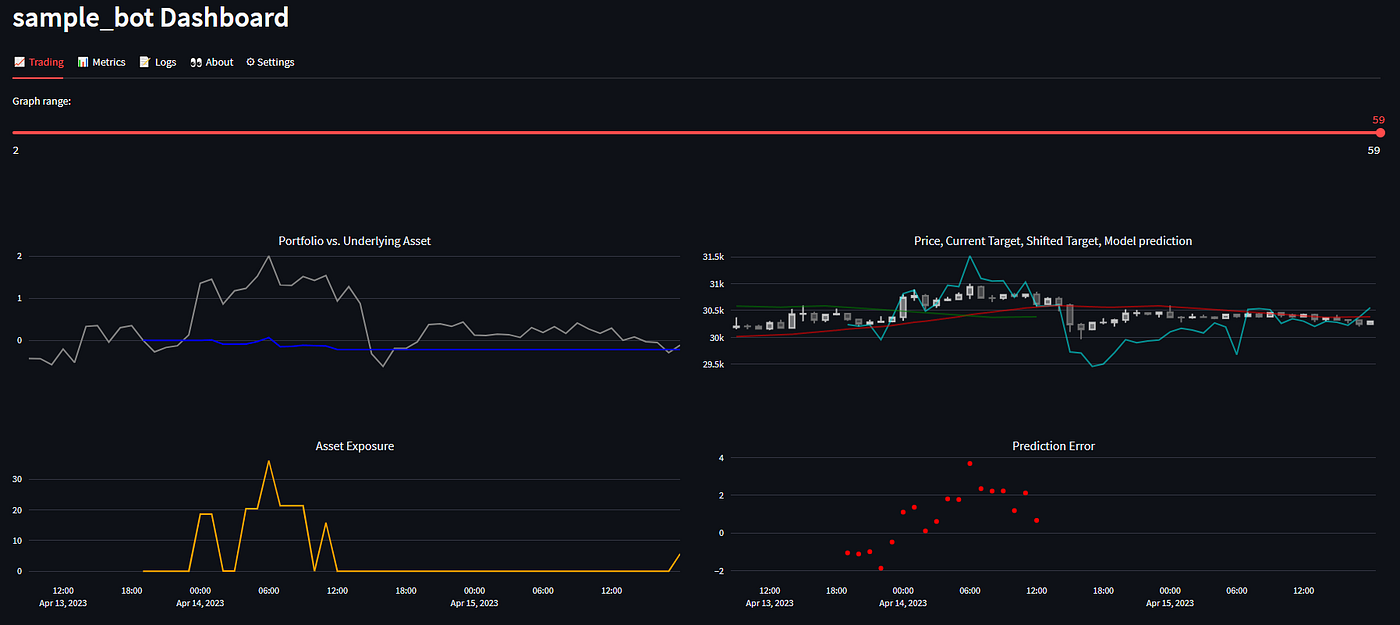
Task: Click the Prediction Error chart title
Action: pos(1053,446)
